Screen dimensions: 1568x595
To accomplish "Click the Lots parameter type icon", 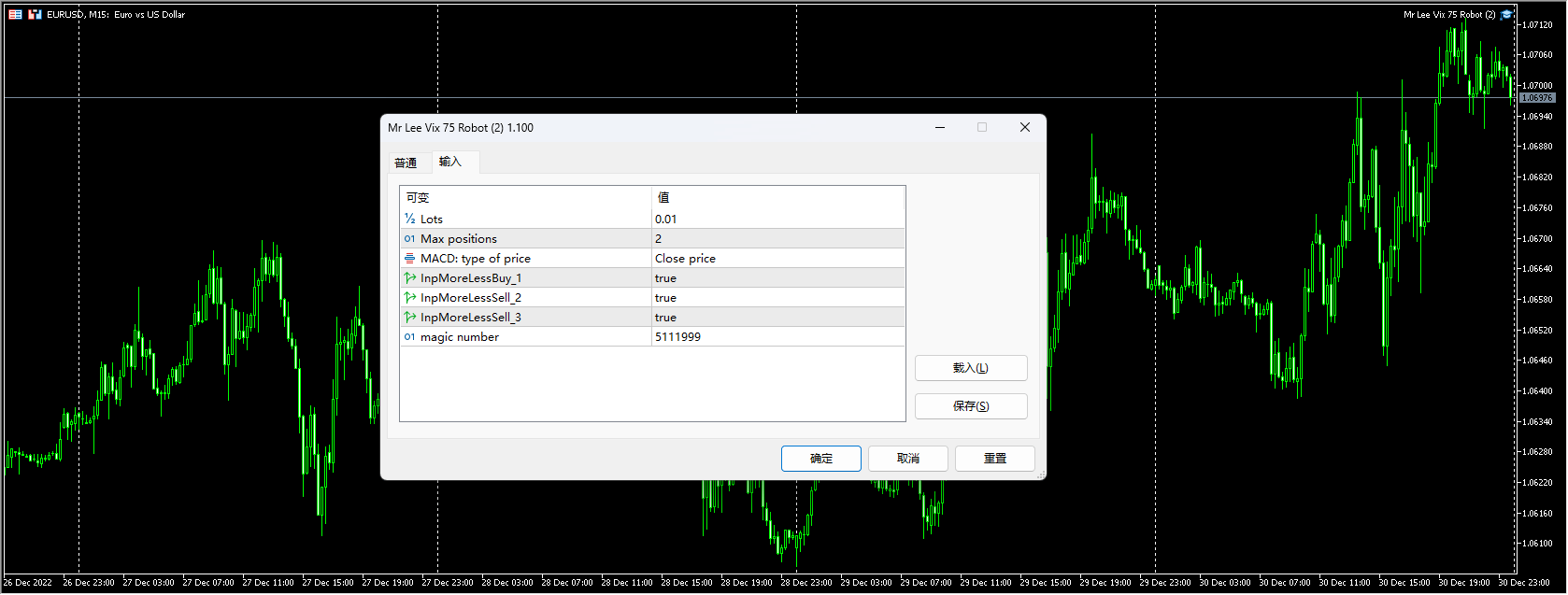I will (x=409, y=219).
